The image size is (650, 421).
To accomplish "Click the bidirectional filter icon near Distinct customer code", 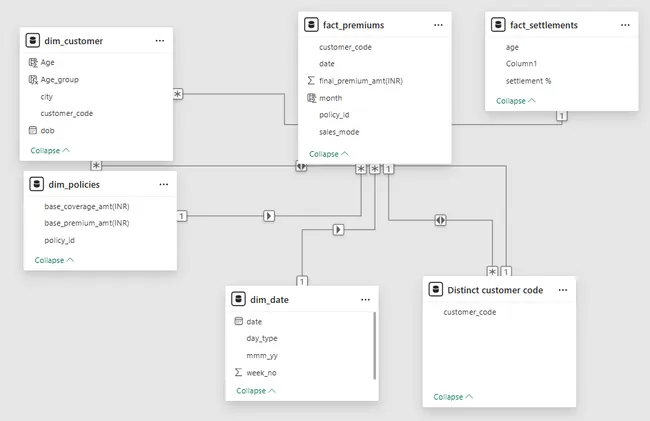I will [x=440, y=220].
